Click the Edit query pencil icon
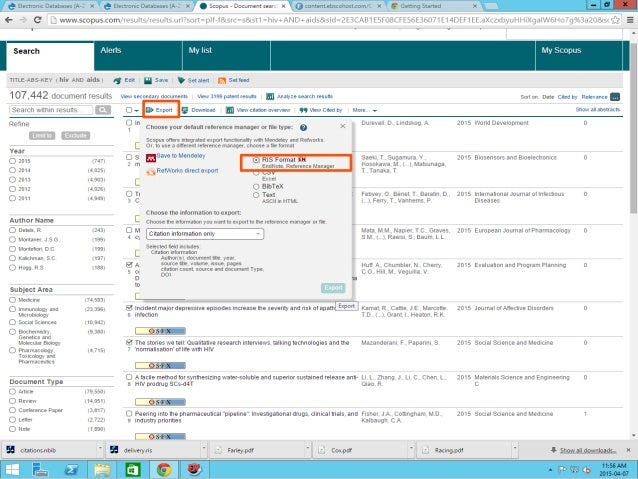 click(117, 80)
